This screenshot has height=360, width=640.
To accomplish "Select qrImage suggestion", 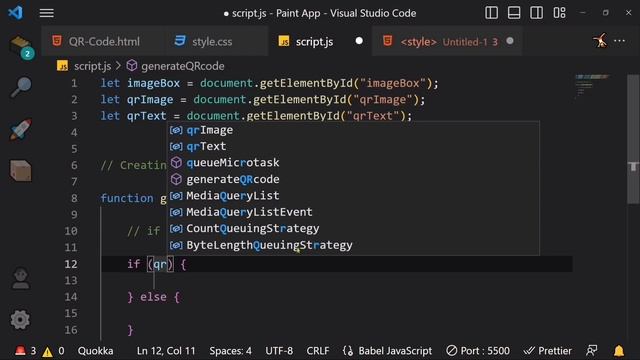I will [x=353, y=130].
